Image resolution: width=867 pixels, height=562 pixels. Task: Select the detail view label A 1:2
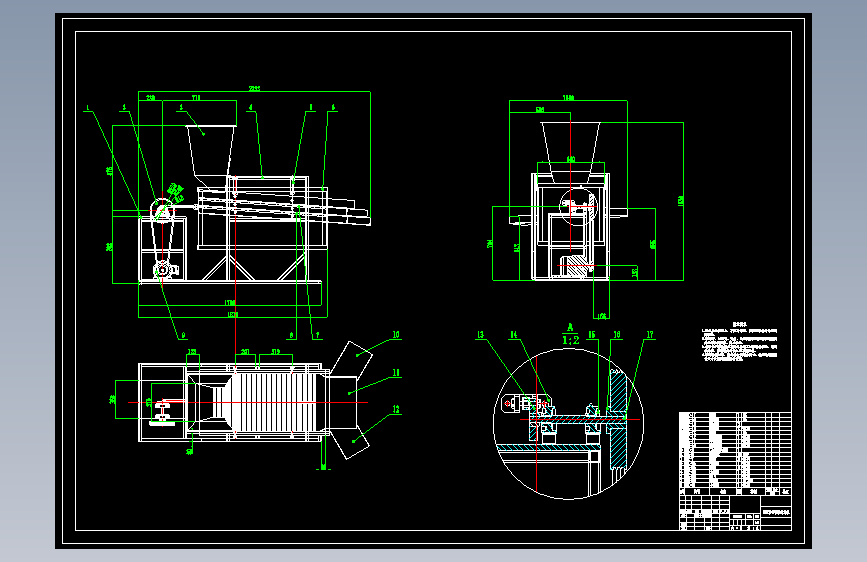tap(571, 335)
